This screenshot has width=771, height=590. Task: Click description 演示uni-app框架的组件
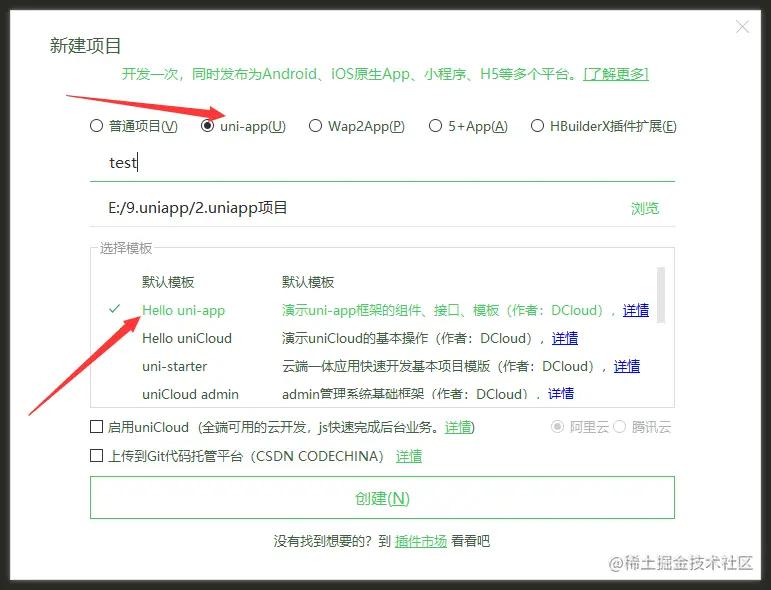352,310
